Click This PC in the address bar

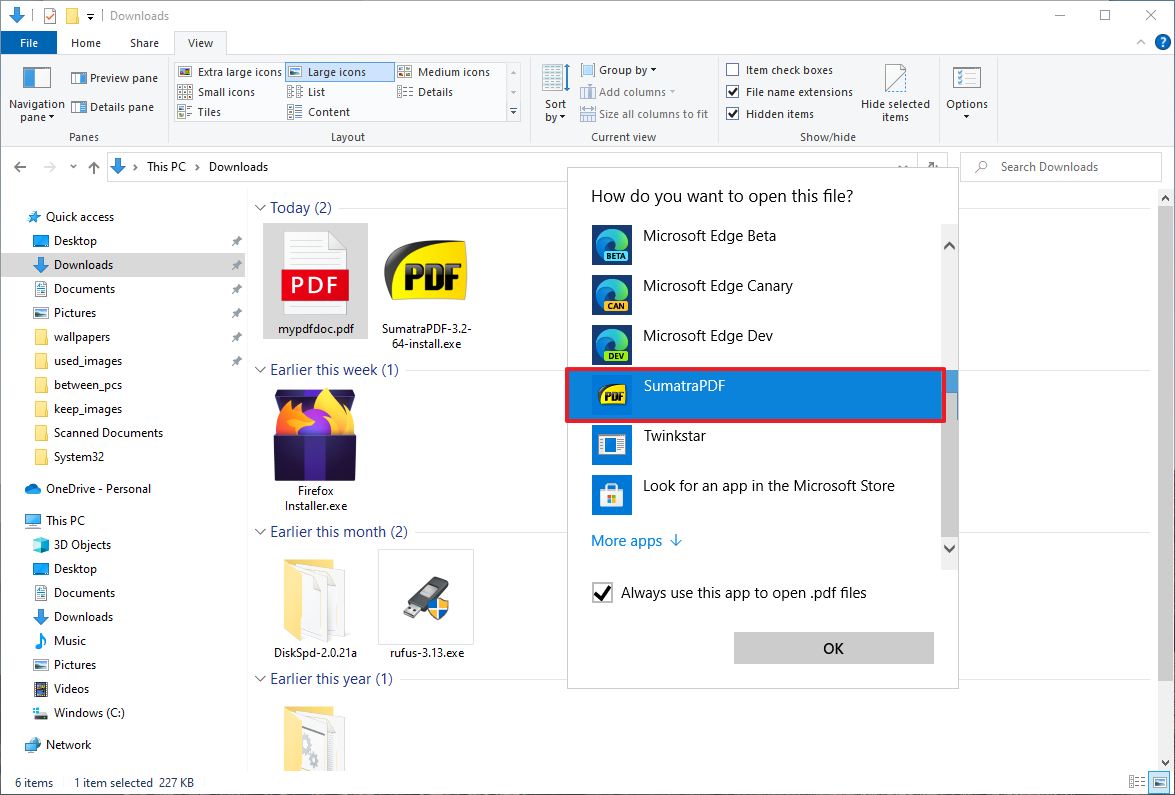click(x=166, y=167)
